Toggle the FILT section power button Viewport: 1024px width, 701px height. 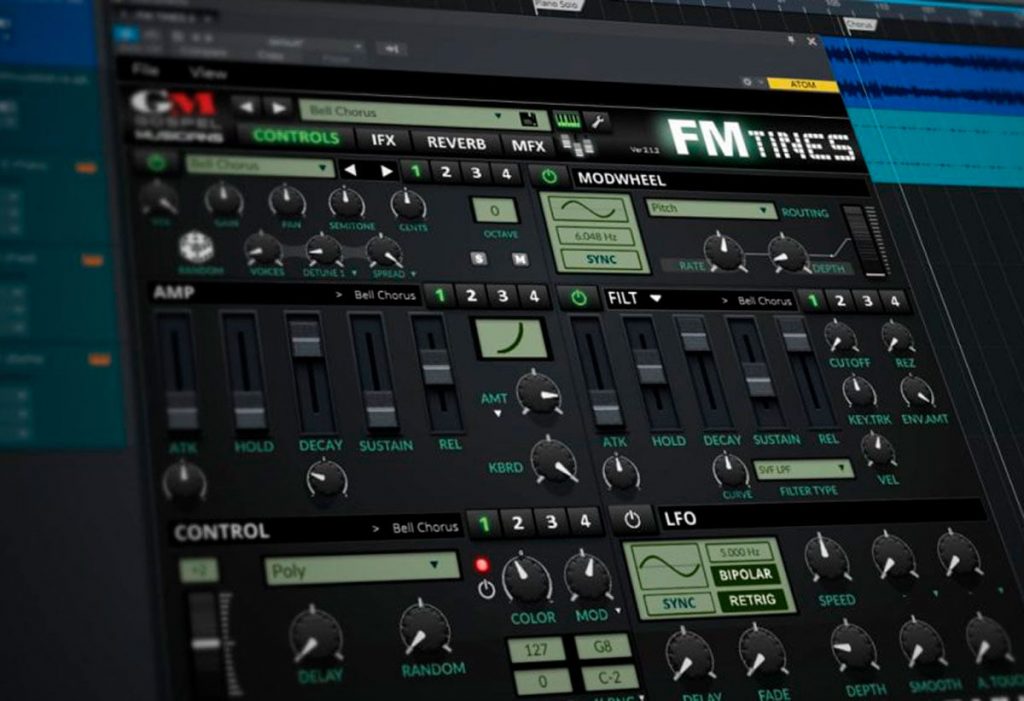(x=579, y=298)
